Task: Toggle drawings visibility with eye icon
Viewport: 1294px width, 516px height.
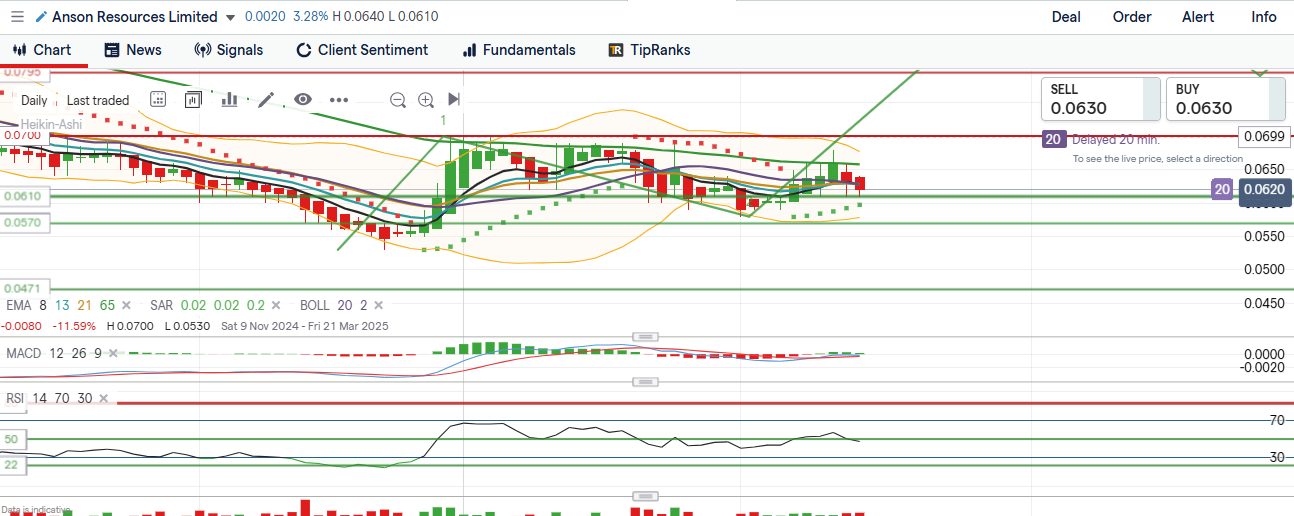Action: [303, 99]
